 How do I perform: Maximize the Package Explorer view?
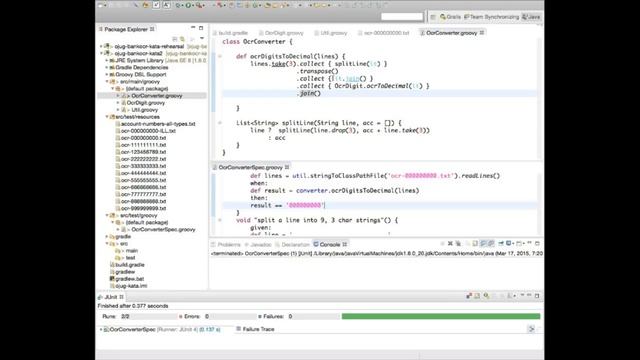coord(201,28)
